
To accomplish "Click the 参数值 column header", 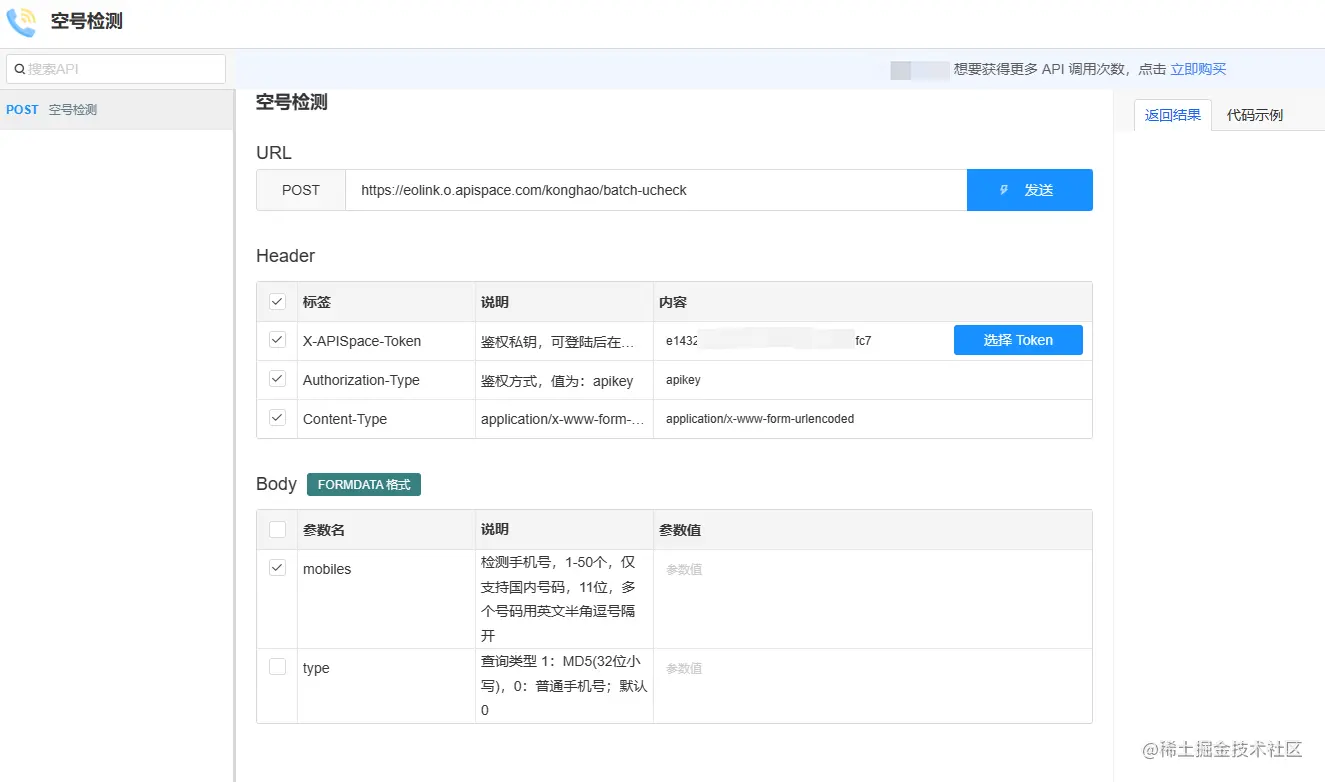I will pos(680,530).
